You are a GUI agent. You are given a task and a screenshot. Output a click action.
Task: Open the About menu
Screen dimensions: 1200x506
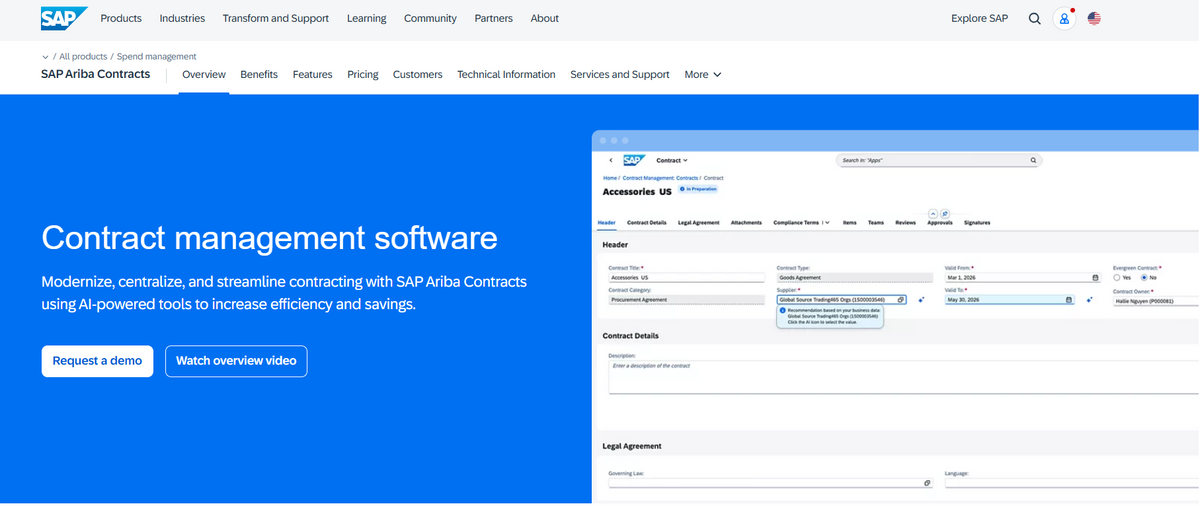click(545, 18)
